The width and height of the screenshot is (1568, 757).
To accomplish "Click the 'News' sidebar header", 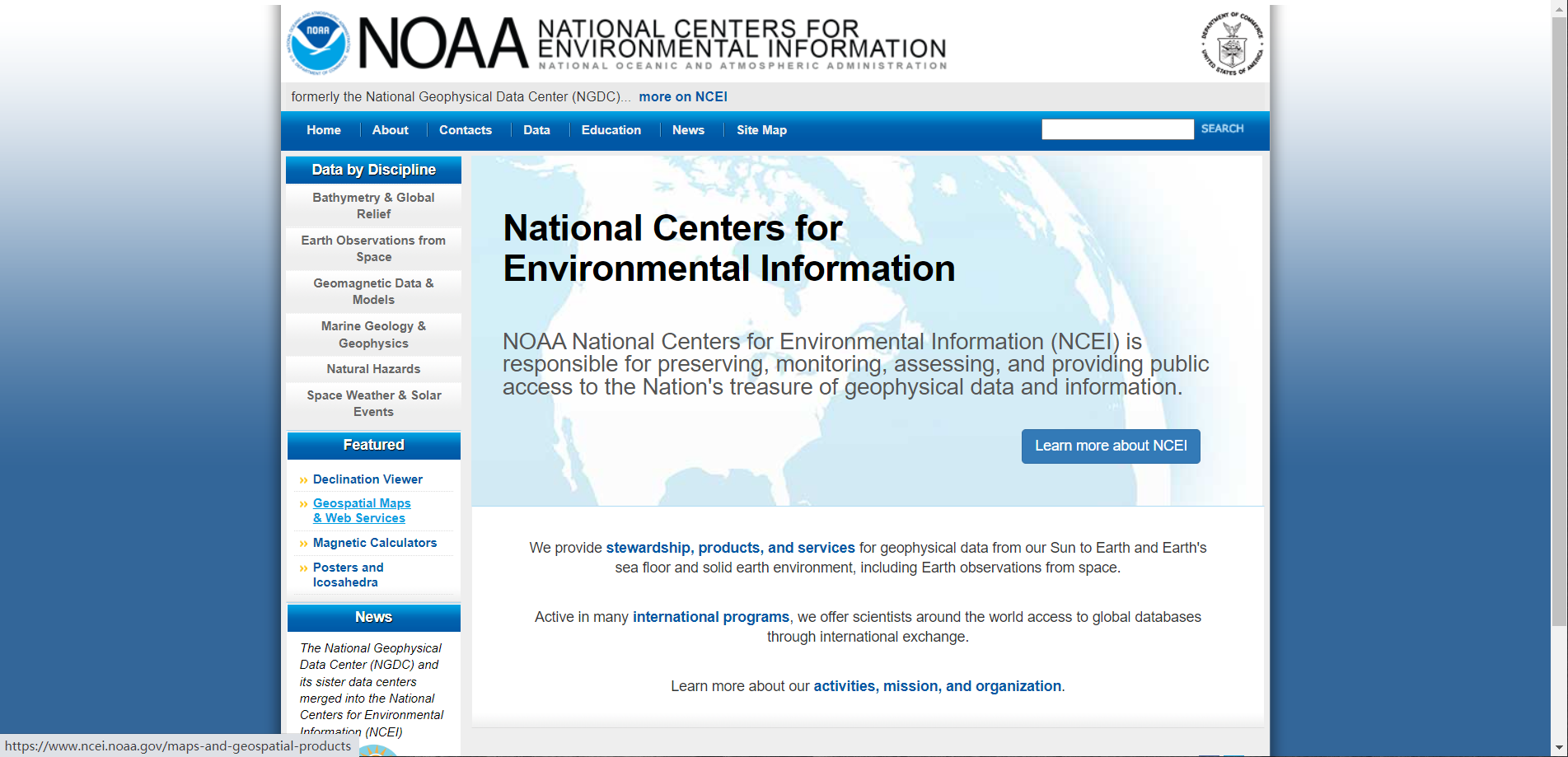I will coord(373,617).
